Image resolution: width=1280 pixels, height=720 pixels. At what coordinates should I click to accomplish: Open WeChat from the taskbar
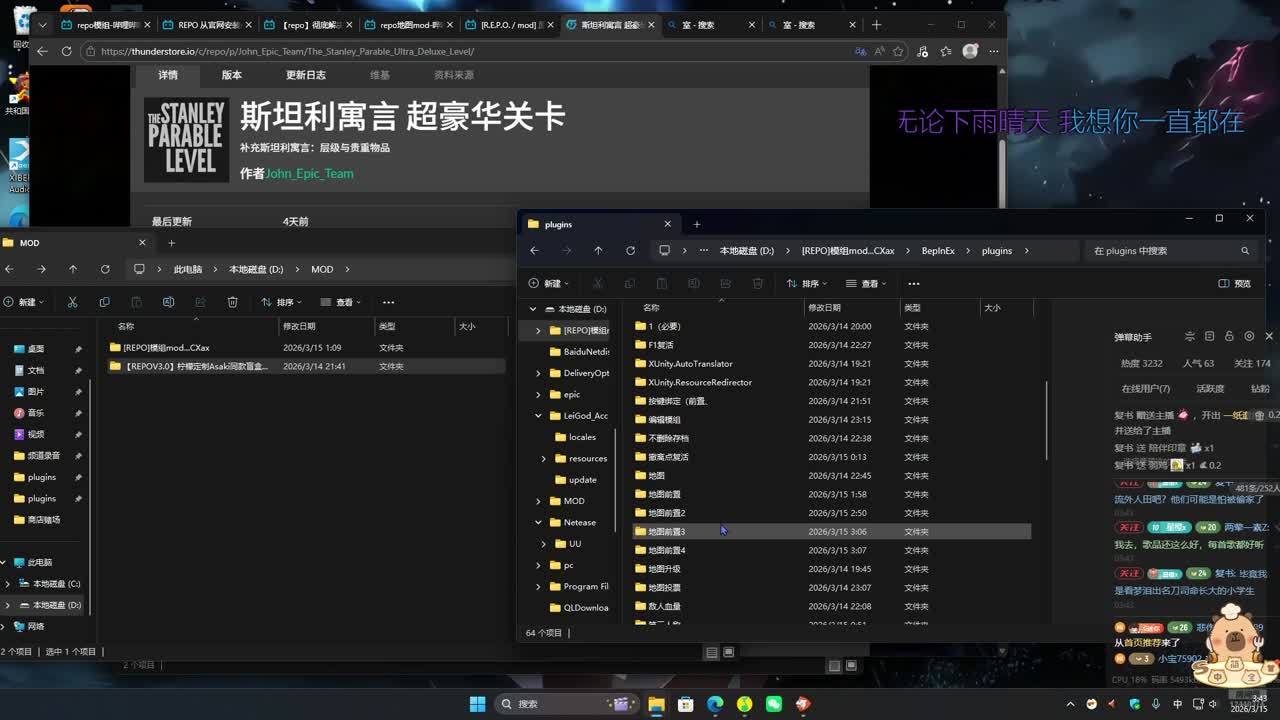click(x=773, y=704)
